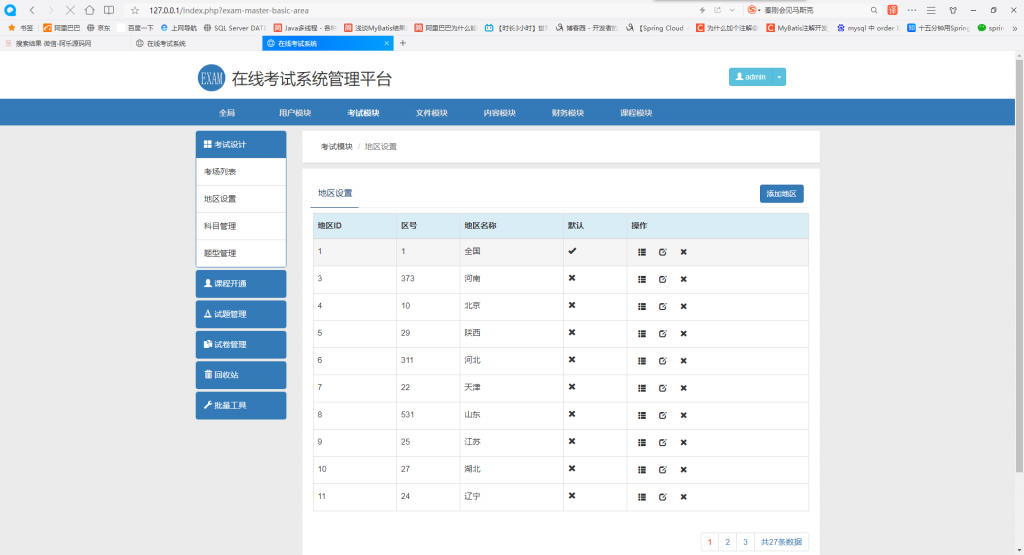The width and height of the screenshot is (1024, 555).
Task: Go to page 2
Action: point(728,542)
